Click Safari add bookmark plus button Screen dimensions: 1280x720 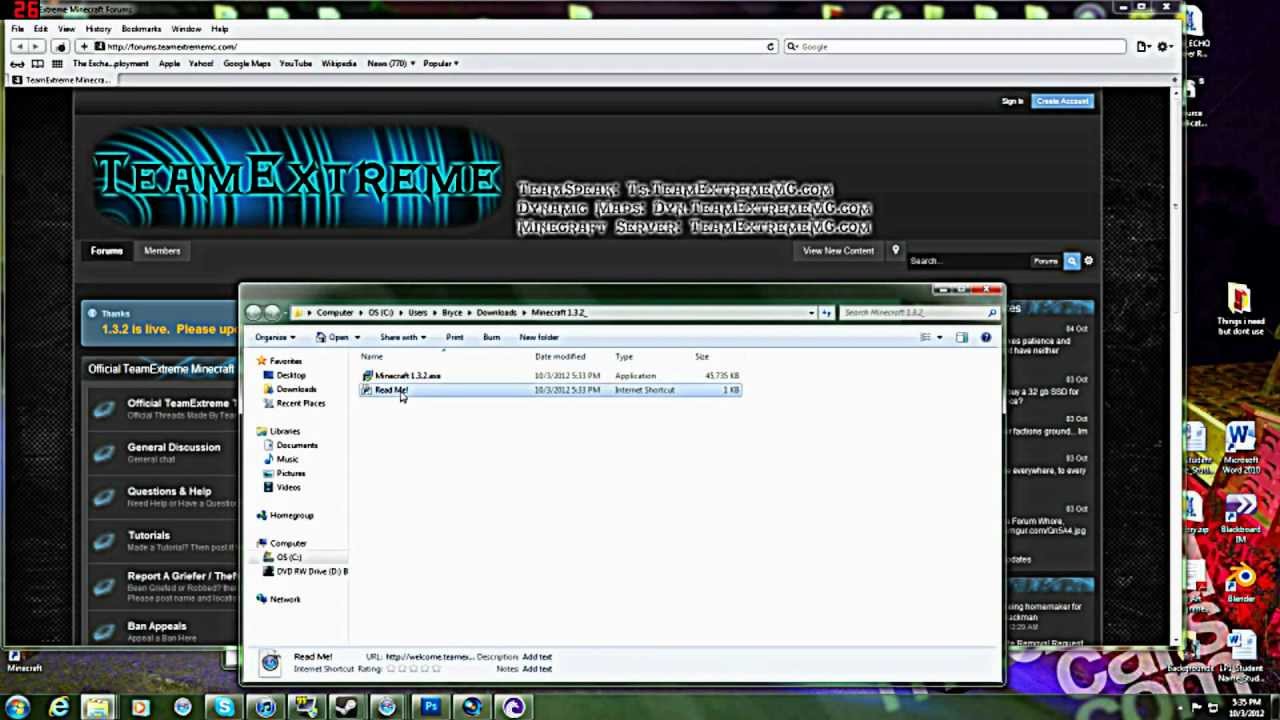84,47
